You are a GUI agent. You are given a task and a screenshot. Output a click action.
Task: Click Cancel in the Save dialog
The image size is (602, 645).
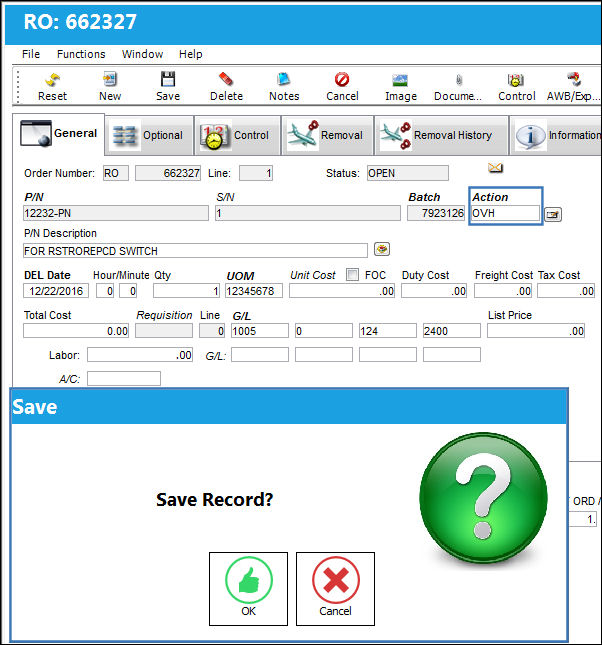335,589
